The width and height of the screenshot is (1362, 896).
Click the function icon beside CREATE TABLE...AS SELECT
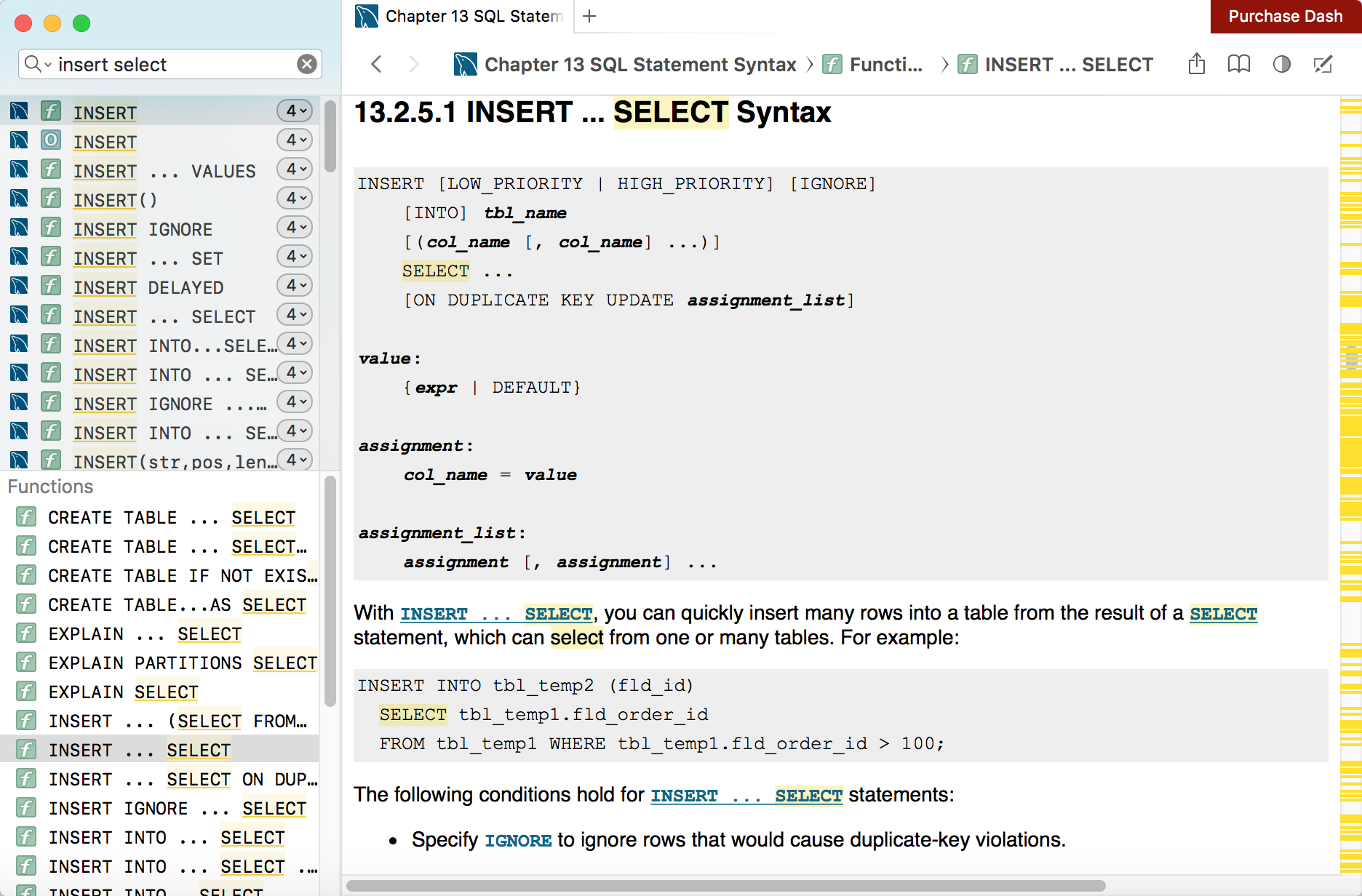coord(26,604)
